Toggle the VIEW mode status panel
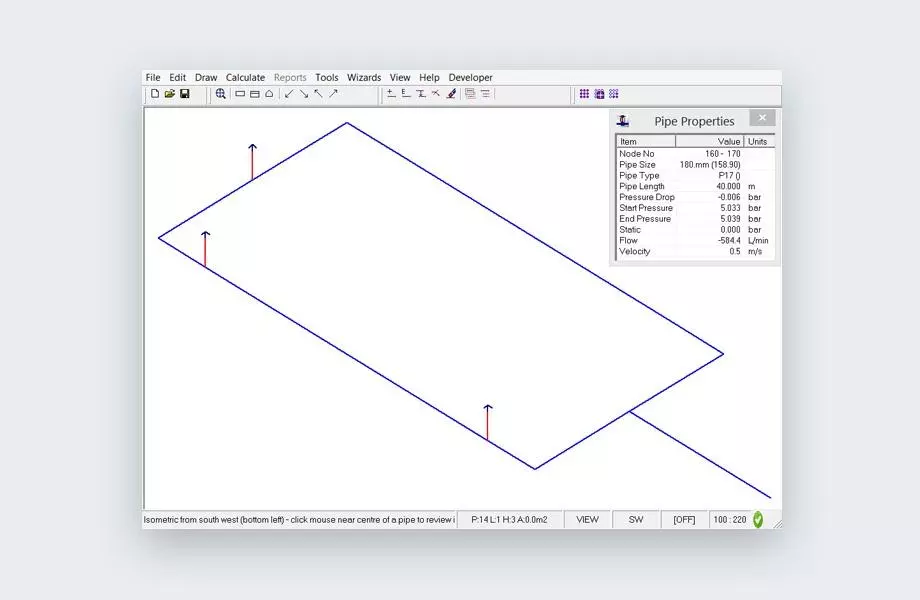The width and height of the screenshot is (920, 600). point(588,520)
